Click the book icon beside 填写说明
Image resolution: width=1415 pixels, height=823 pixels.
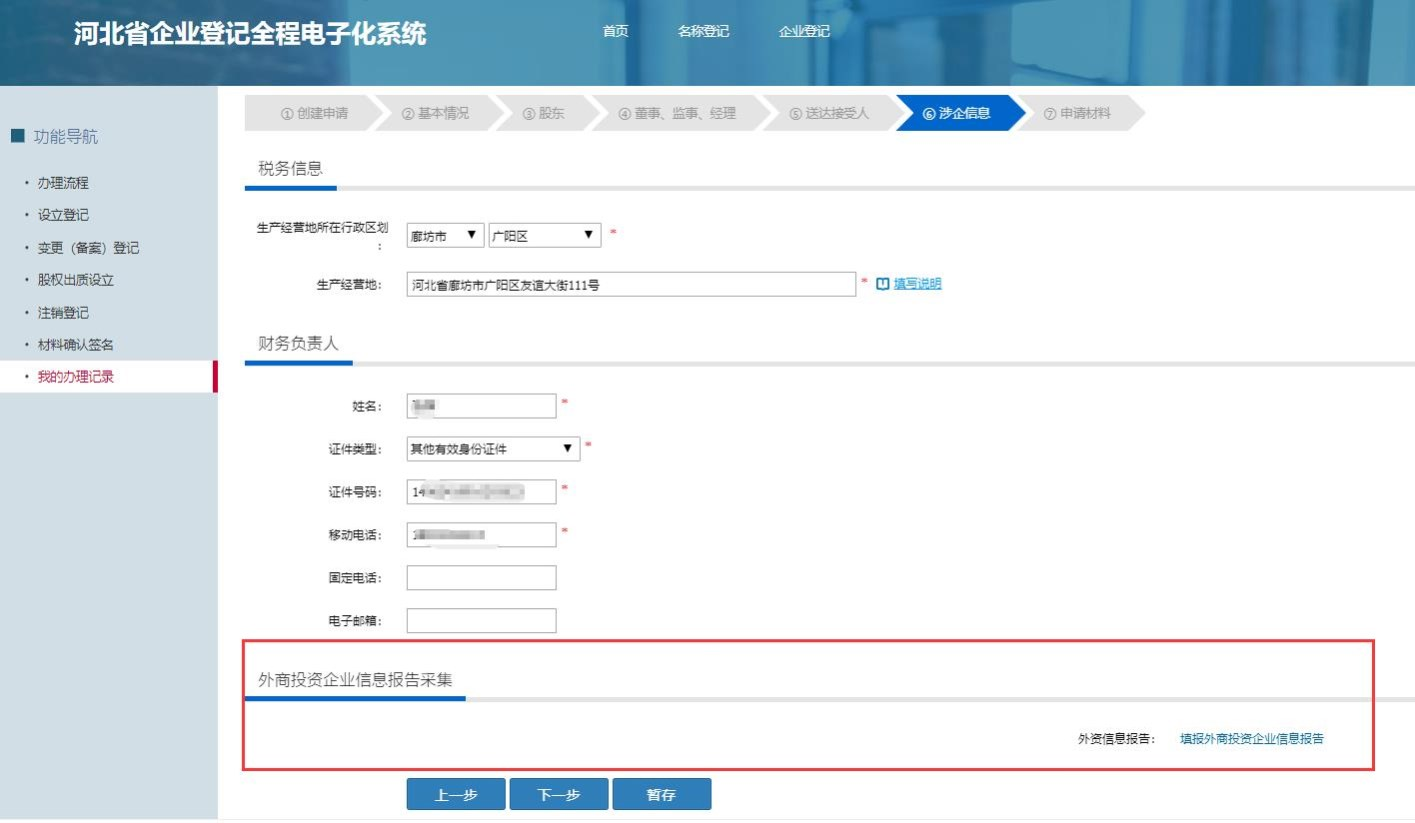(882, 284)
